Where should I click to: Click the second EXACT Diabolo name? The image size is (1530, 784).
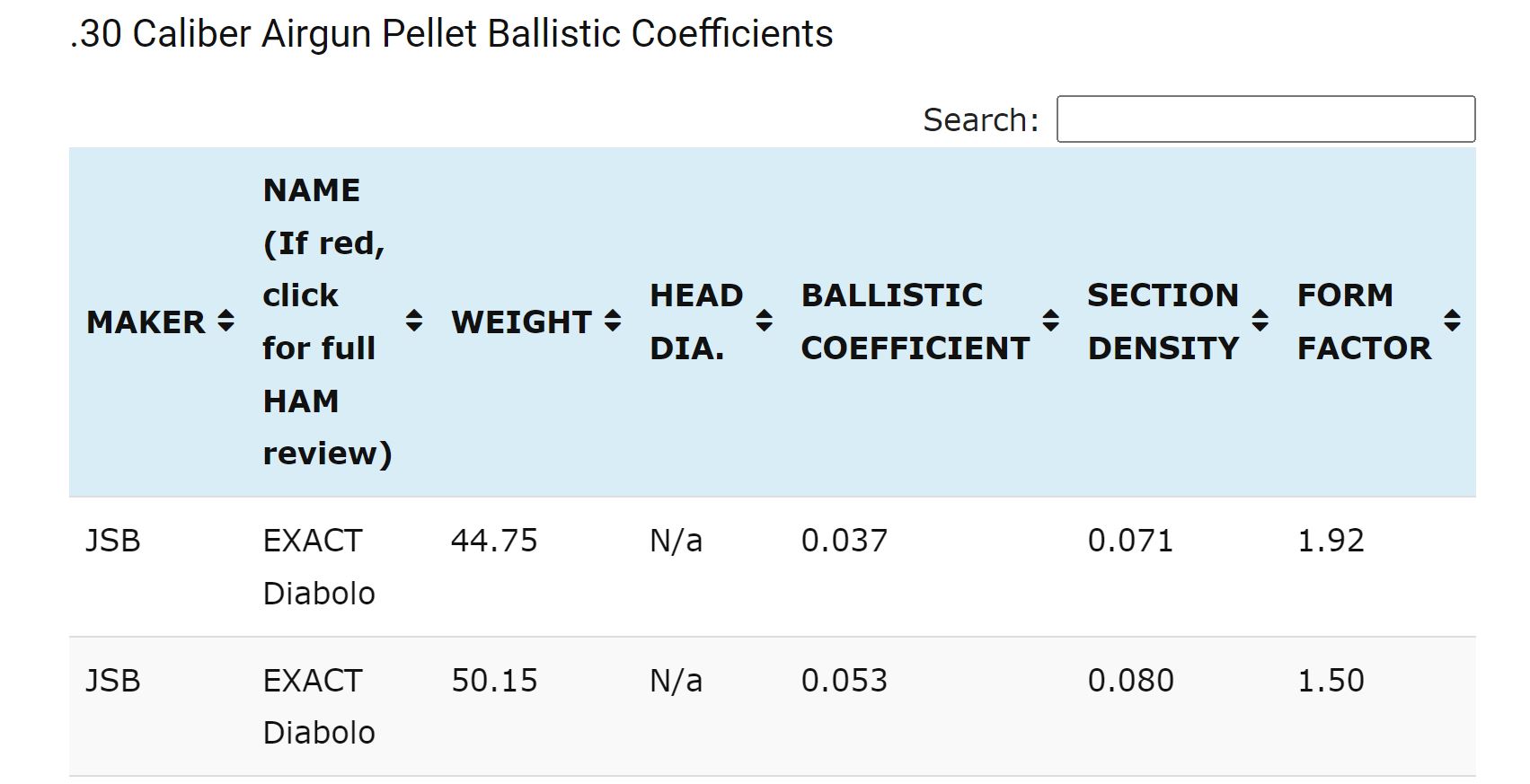coord(319,707)
